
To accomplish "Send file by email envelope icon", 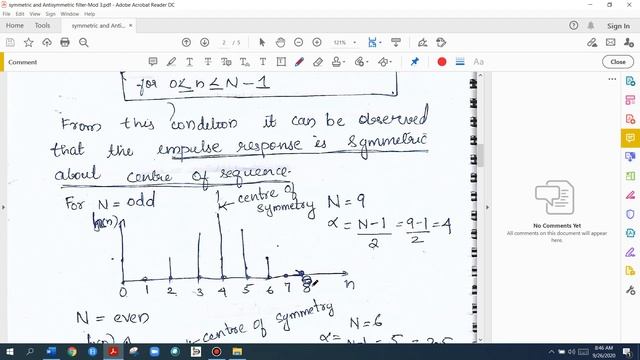I will coord(610,42).
